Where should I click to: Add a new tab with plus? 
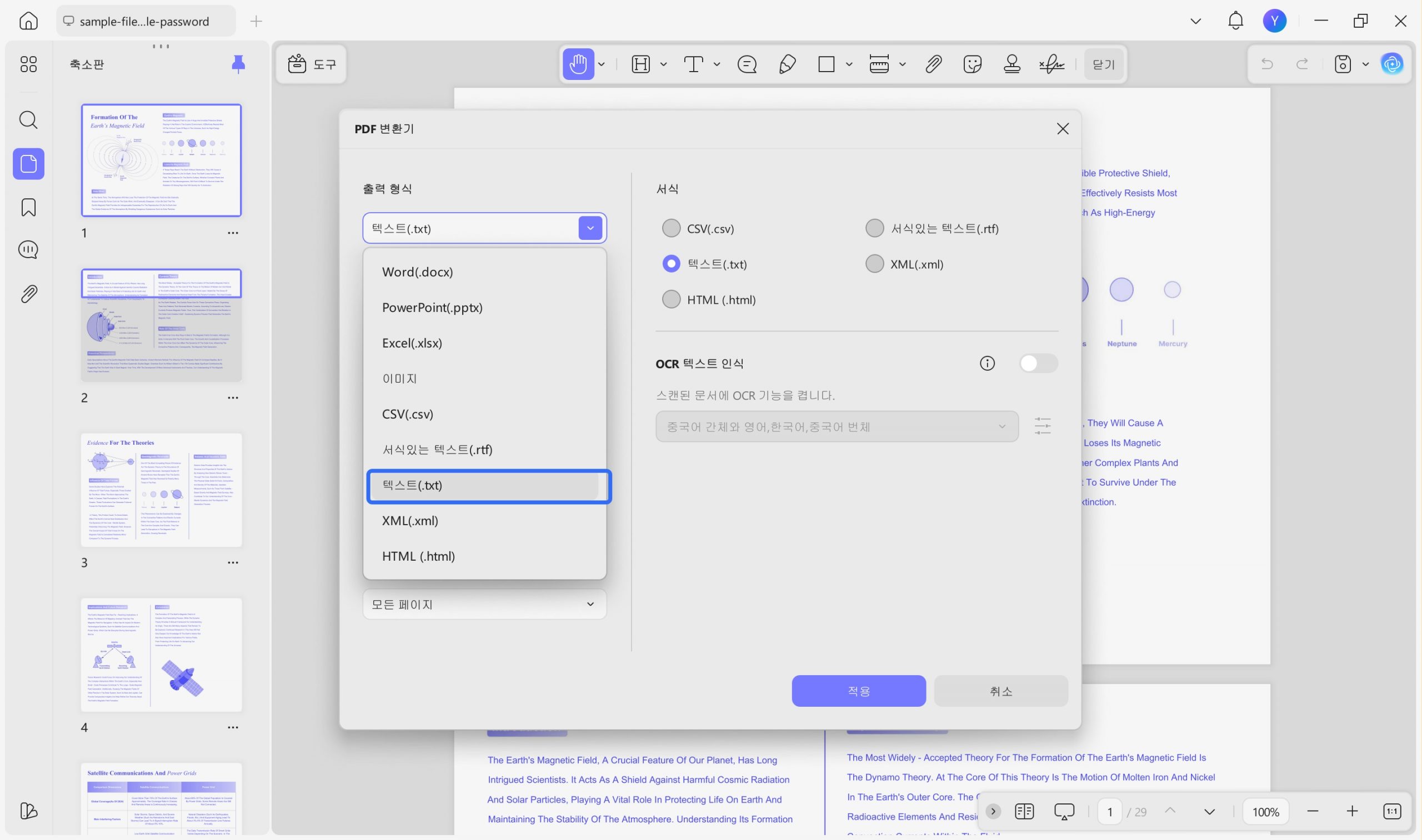[x=256, y=21]
